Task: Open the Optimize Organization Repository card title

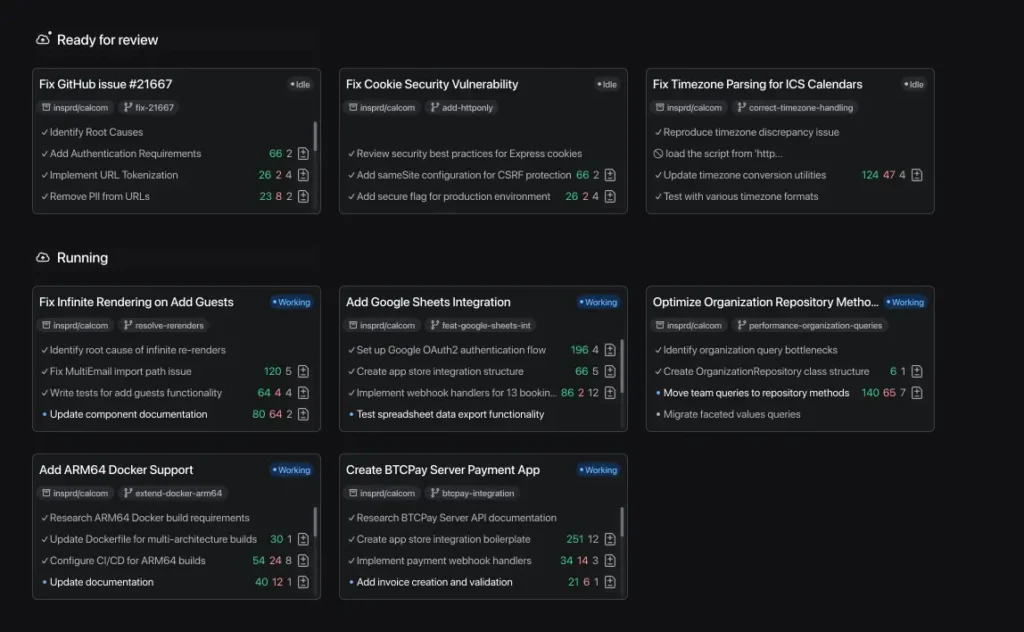Action: [x=765, y=302]
